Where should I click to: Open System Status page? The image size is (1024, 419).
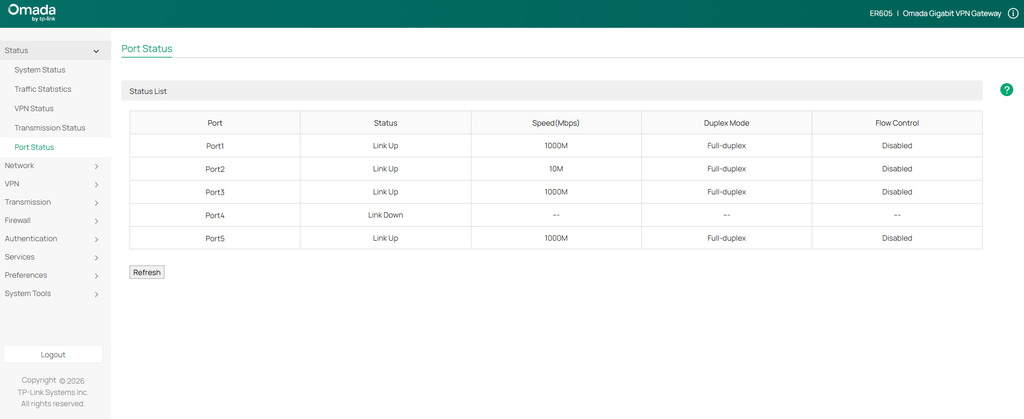pyautogui.click(x=40, y=70)
